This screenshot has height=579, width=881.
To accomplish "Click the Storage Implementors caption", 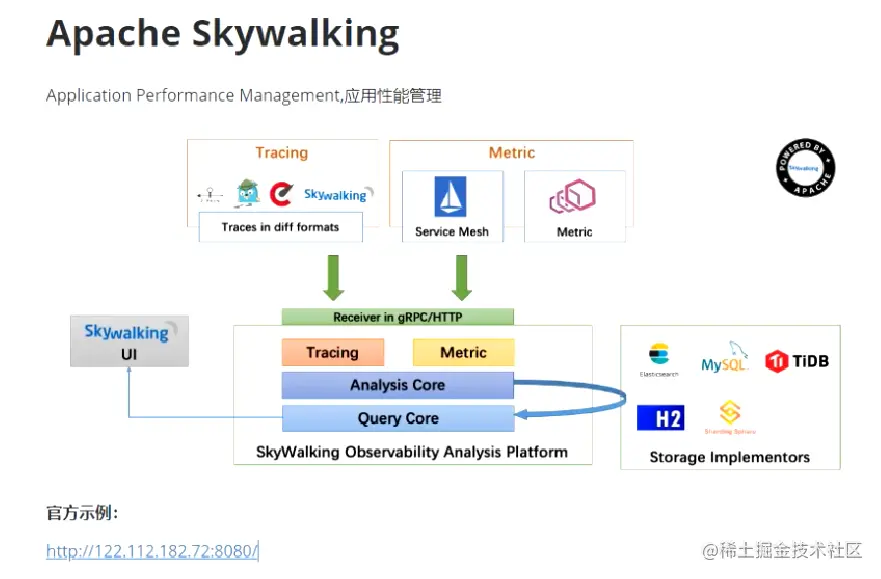I will (x=729, y=457).
